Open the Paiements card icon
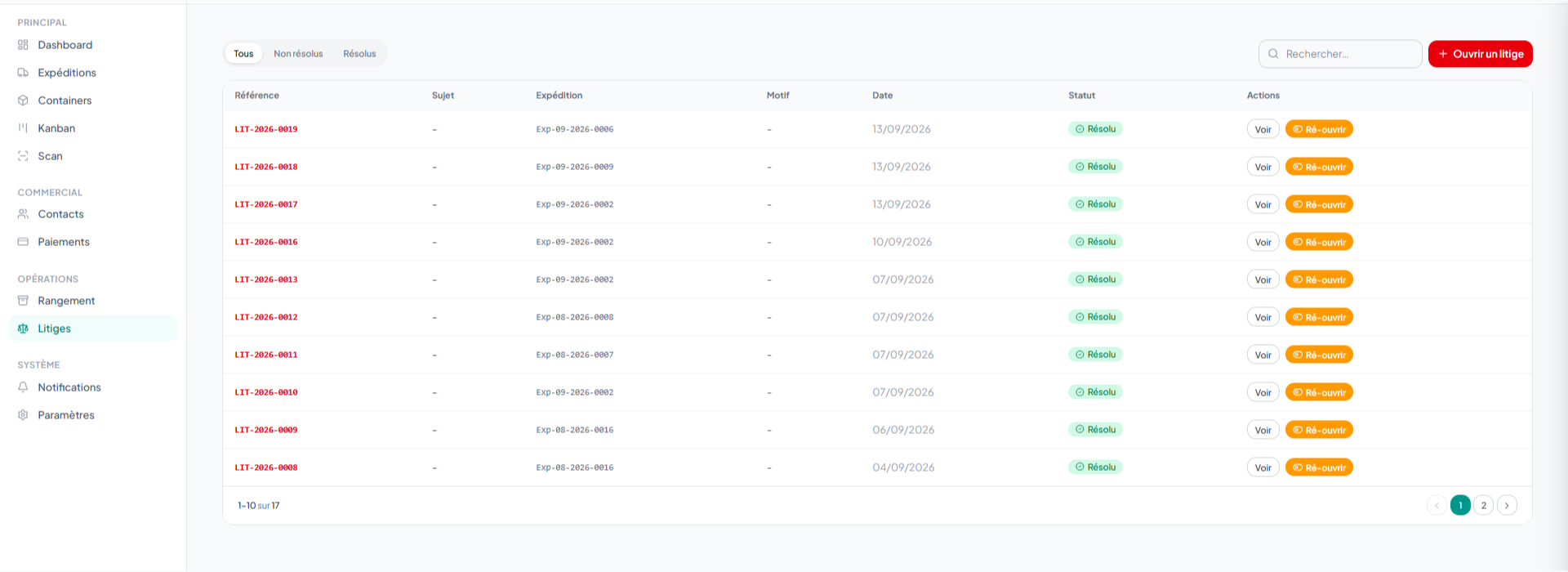This screenshot has width=1568, height=572. click(x=23, y=242)
